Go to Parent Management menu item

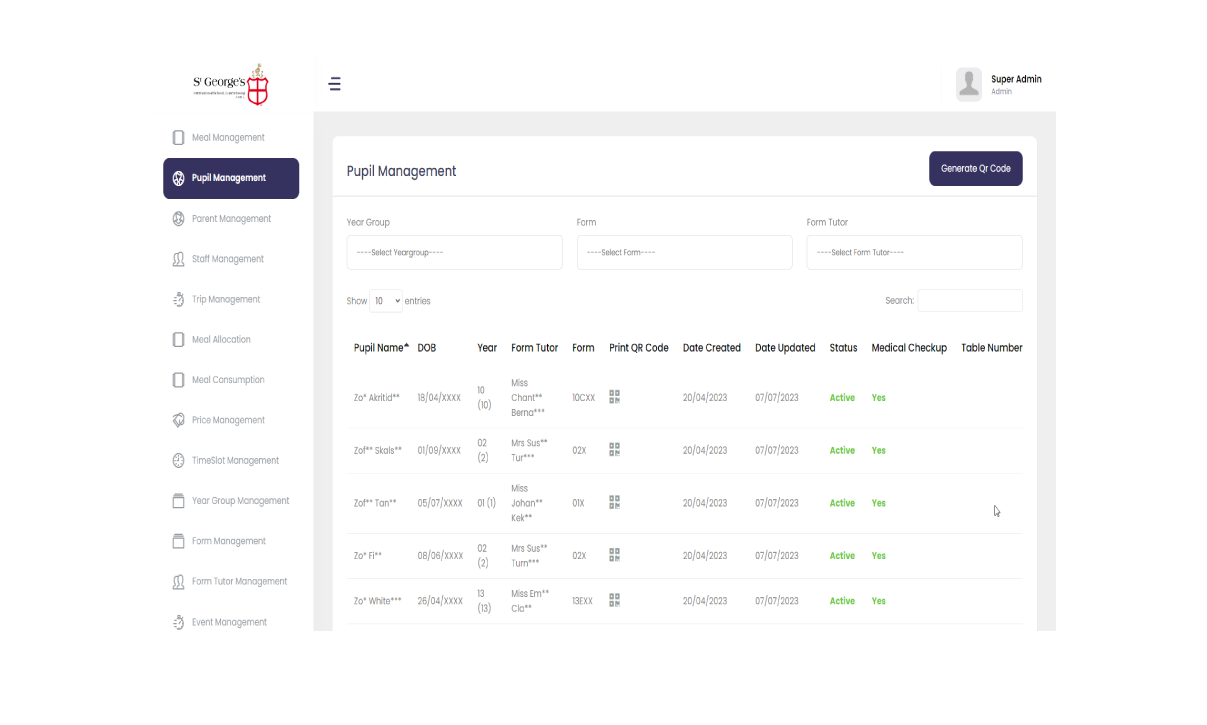coord(231,219)
